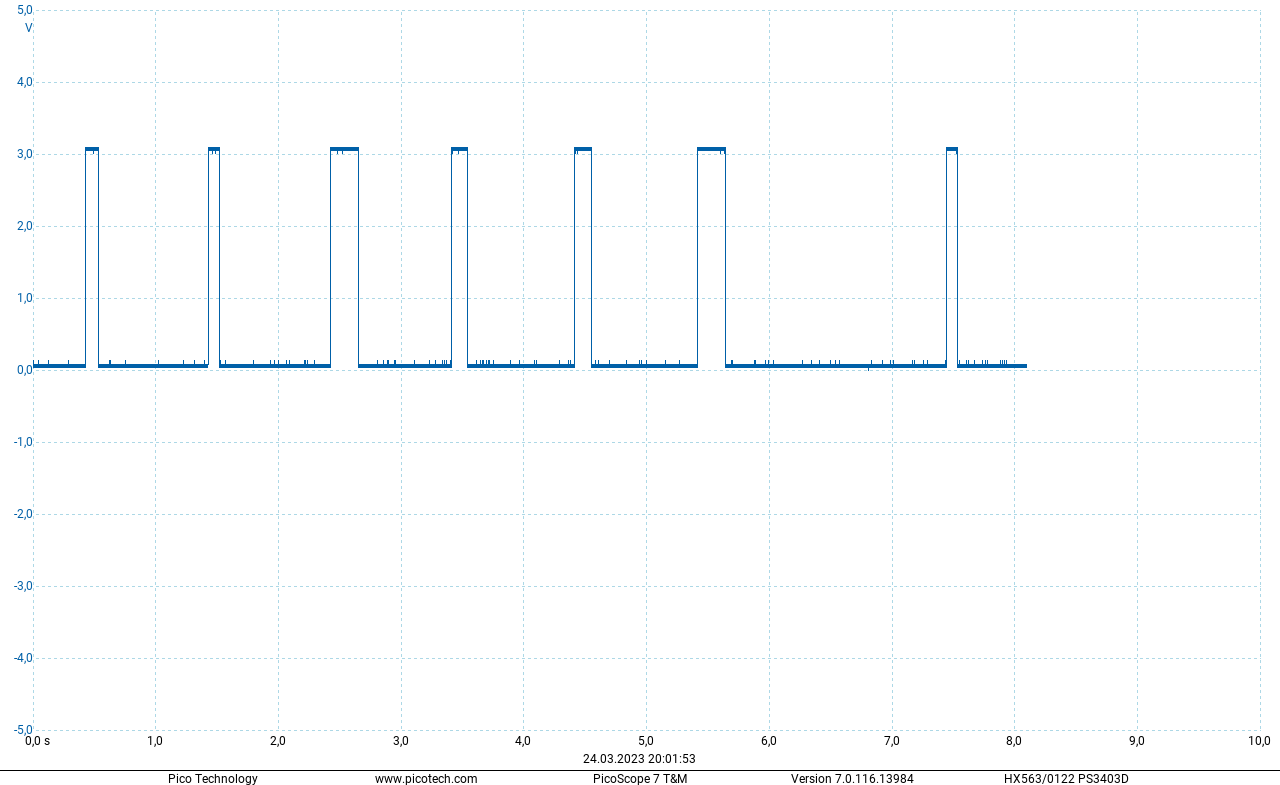The height and width of the screenshot is (785, 1280).
Task: Click the 3,0 voltage axis label
Action: (x=25, y=154)
